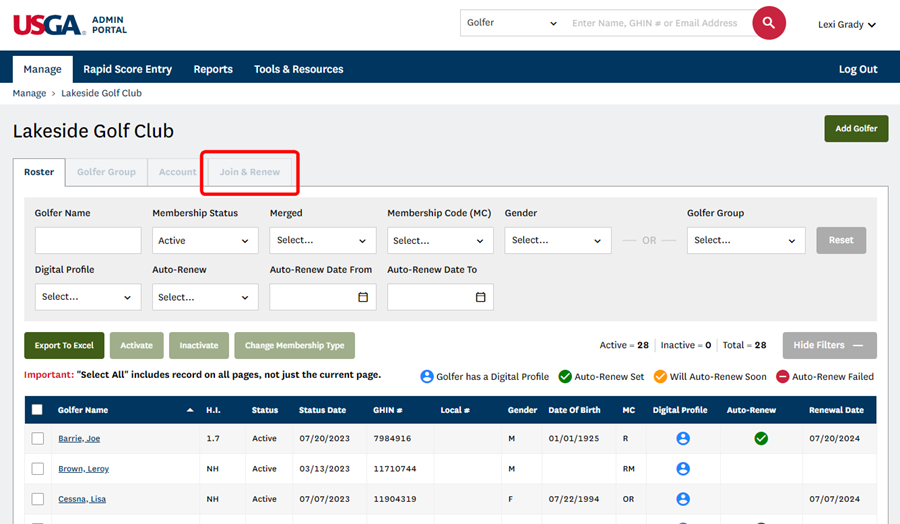The width and height of the screenshot is (900, 524).
Task: Click the USGA Admin Portal logo
Action: [x=70, y=25]
